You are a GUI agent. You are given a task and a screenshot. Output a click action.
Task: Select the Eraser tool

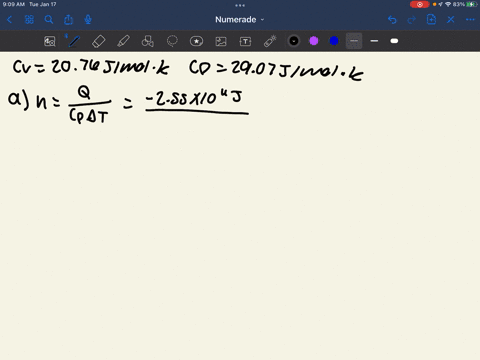(x=99, y=41)
